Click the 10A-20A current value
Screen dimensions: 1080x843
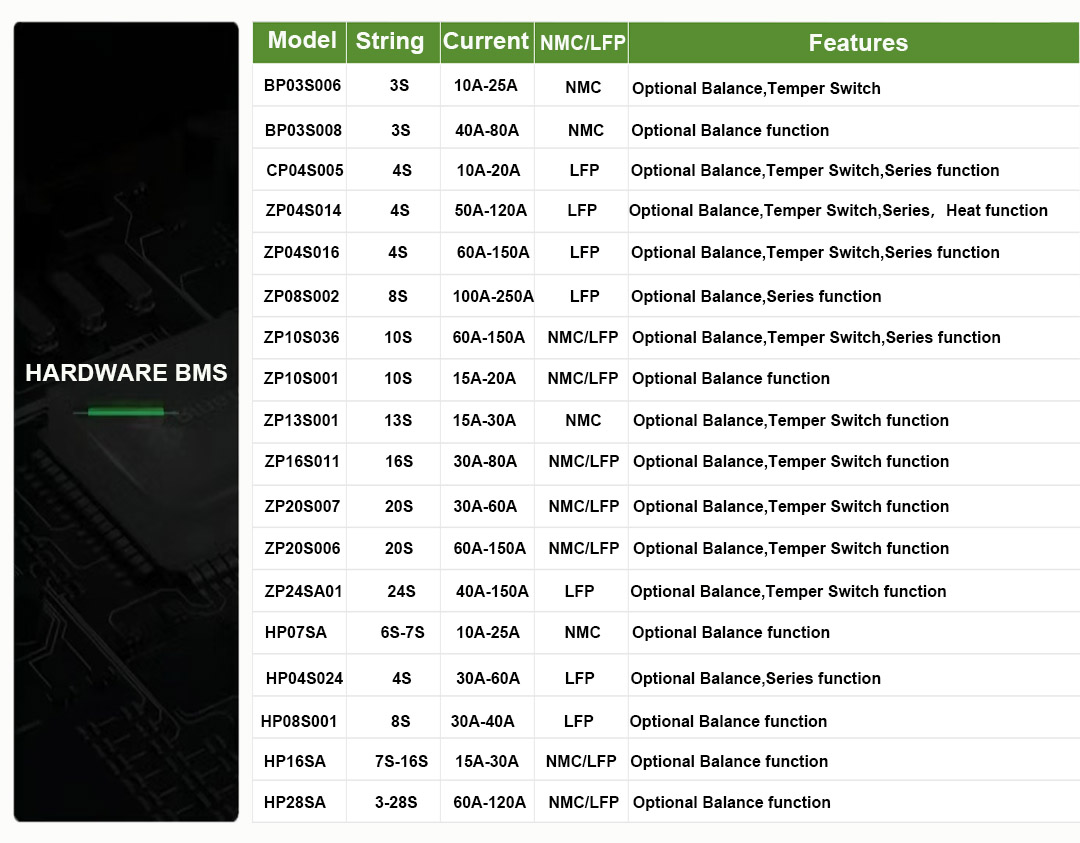[x=488, y=170]
